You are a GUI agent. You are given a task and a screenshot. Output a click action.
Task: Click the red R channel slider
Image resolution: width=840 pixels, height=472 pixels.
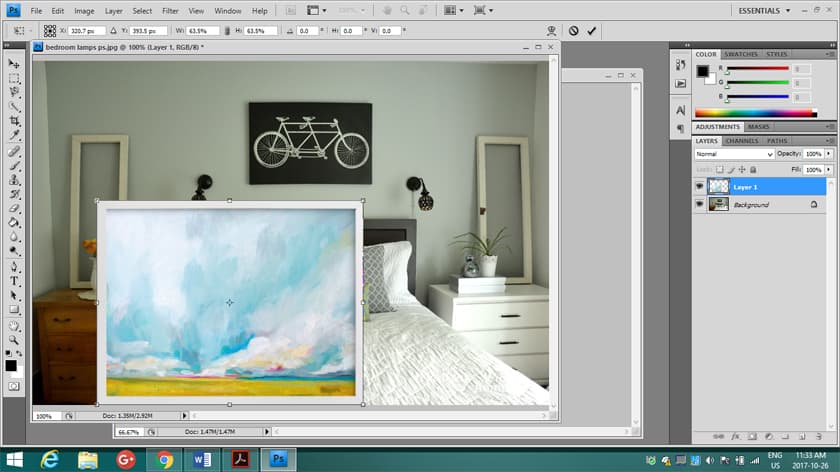(x=758, y=69)
